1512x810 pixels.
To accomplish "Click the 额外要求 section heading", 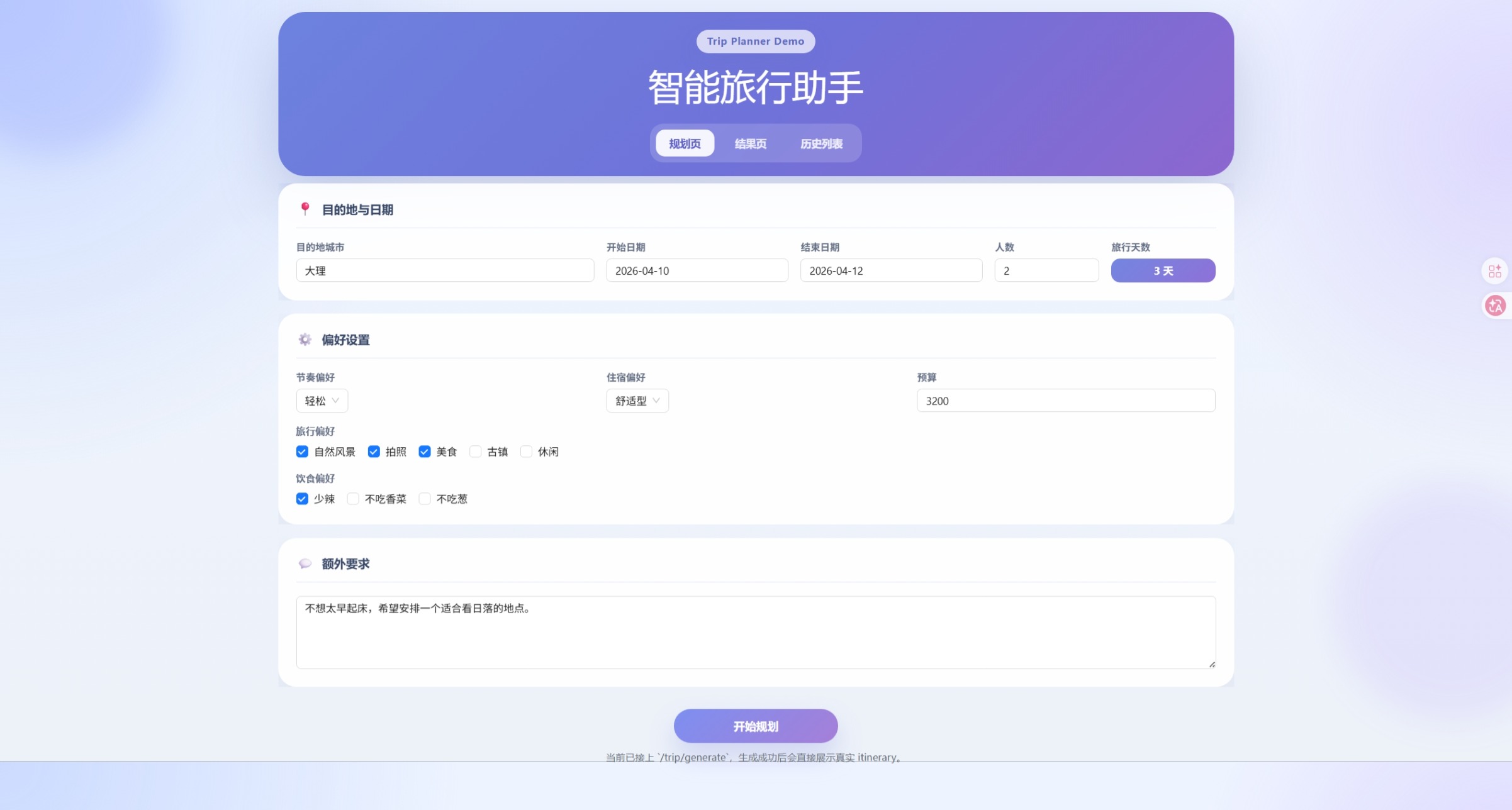I will [x=345, y=563].
